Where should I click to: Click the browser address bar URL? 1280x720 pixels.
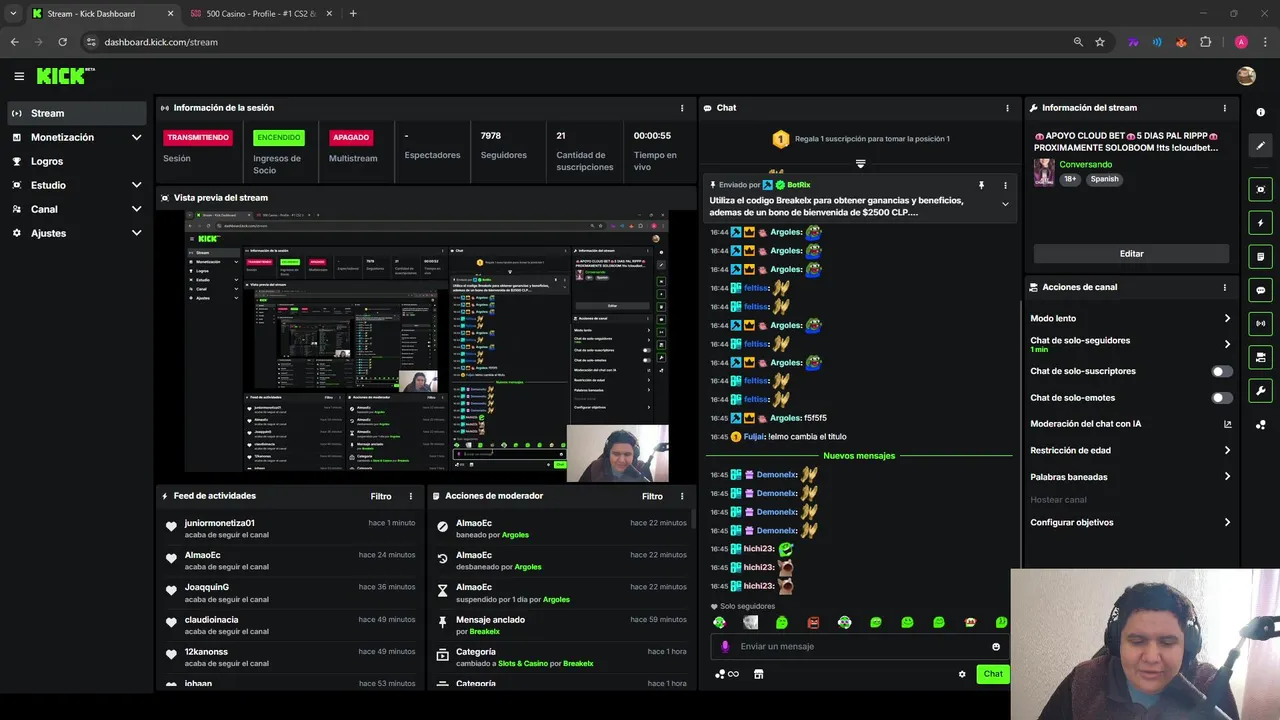click(x=161, y=42)
